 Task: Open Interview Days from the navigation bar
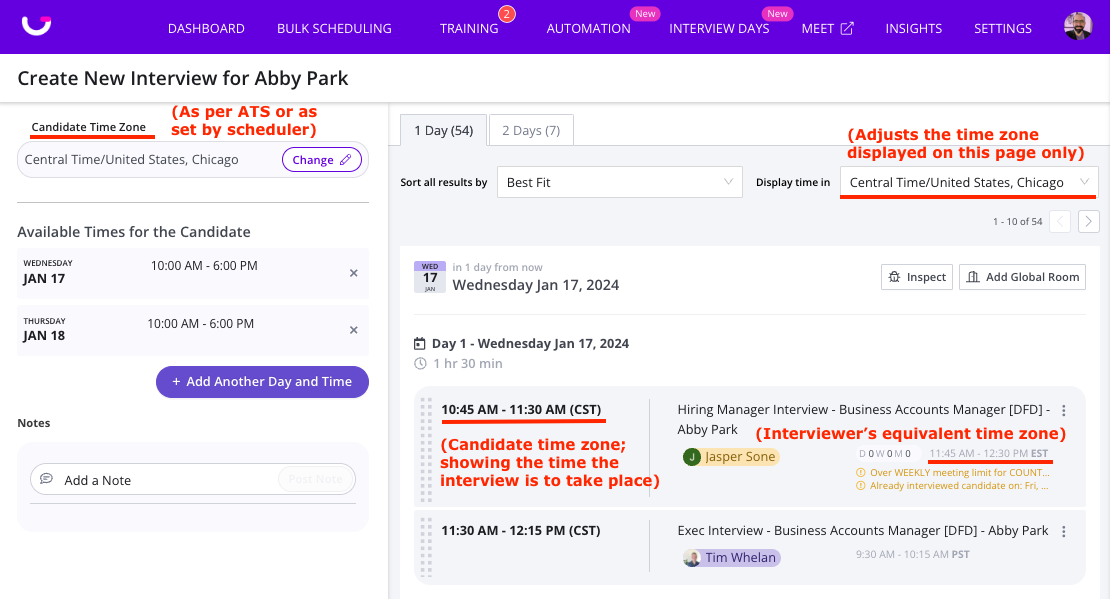point(718,28)
